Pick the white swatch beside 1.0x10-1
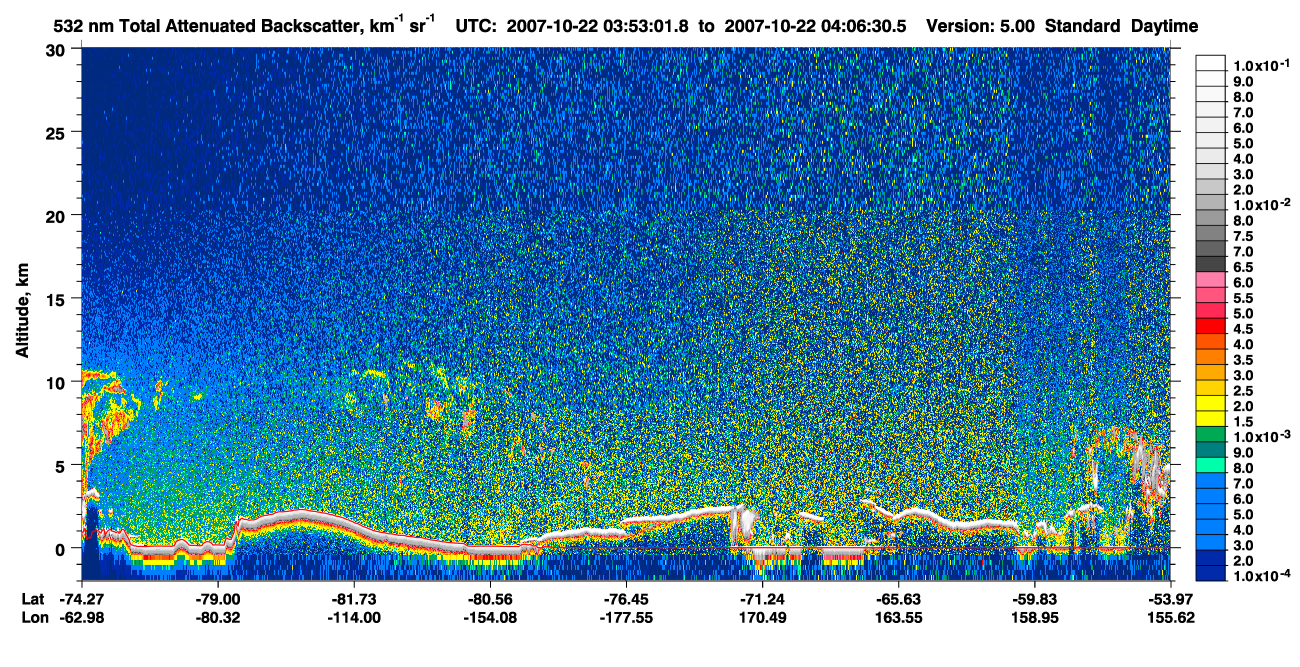Screen dimensions: 1300x667 point(1210,62)
